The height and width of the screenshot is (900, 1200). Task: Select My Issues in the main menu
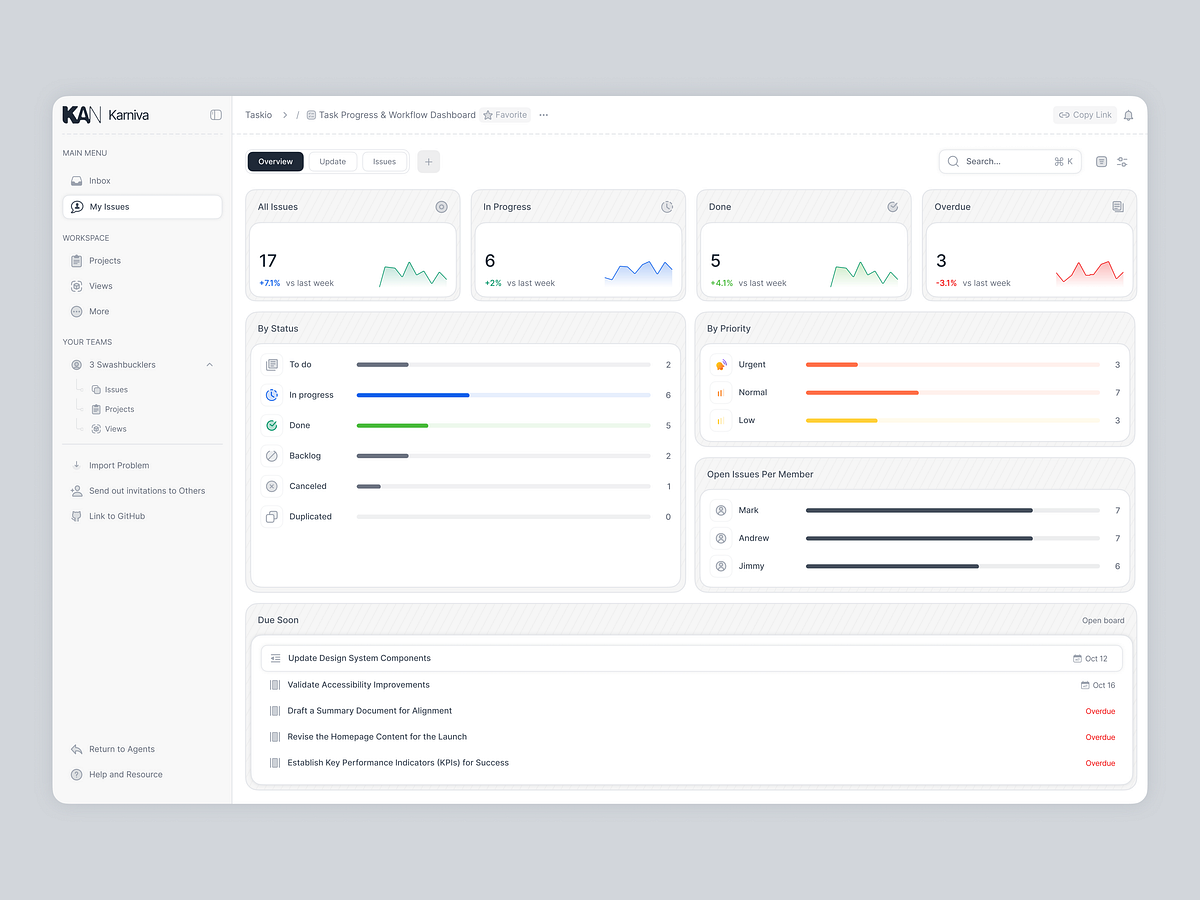142,207
